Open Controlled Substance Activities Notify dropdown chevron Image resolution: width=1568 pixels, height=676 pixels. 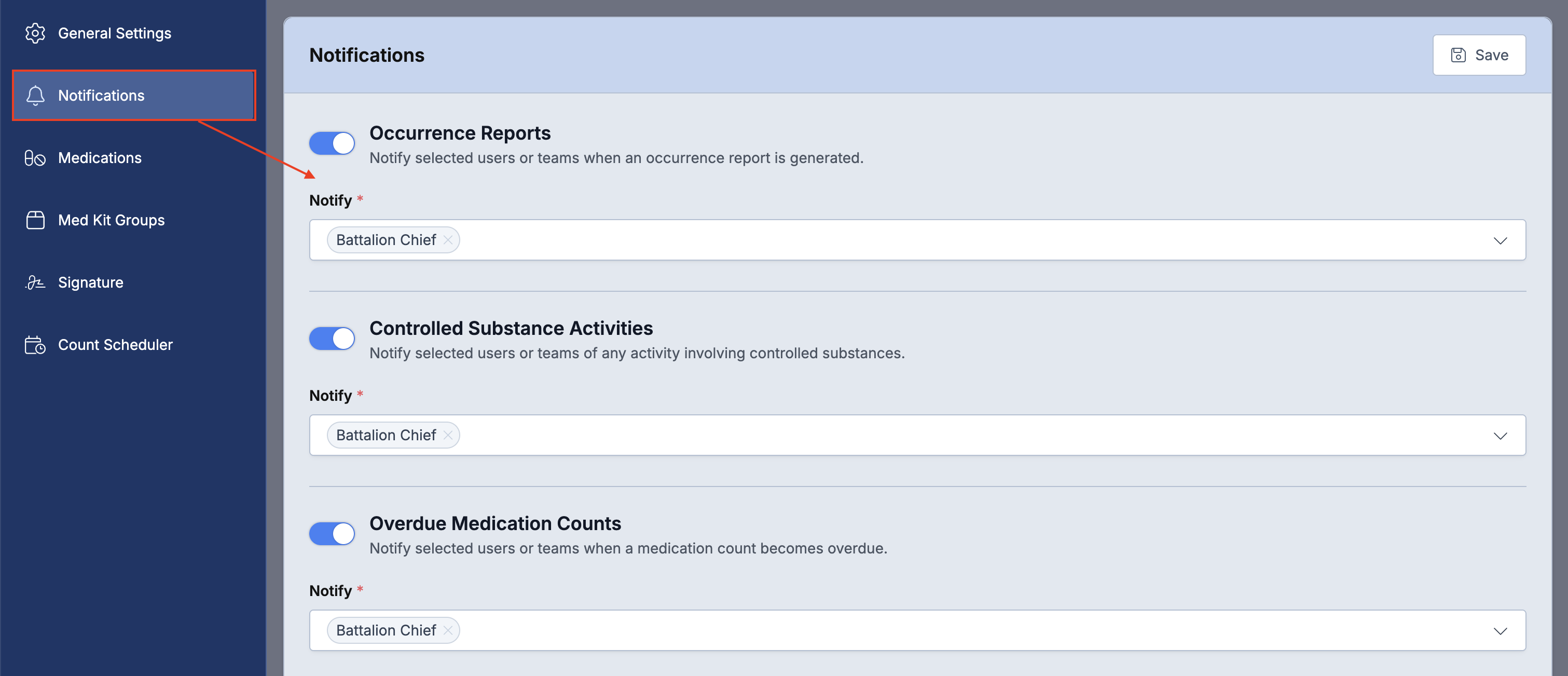1500,435
